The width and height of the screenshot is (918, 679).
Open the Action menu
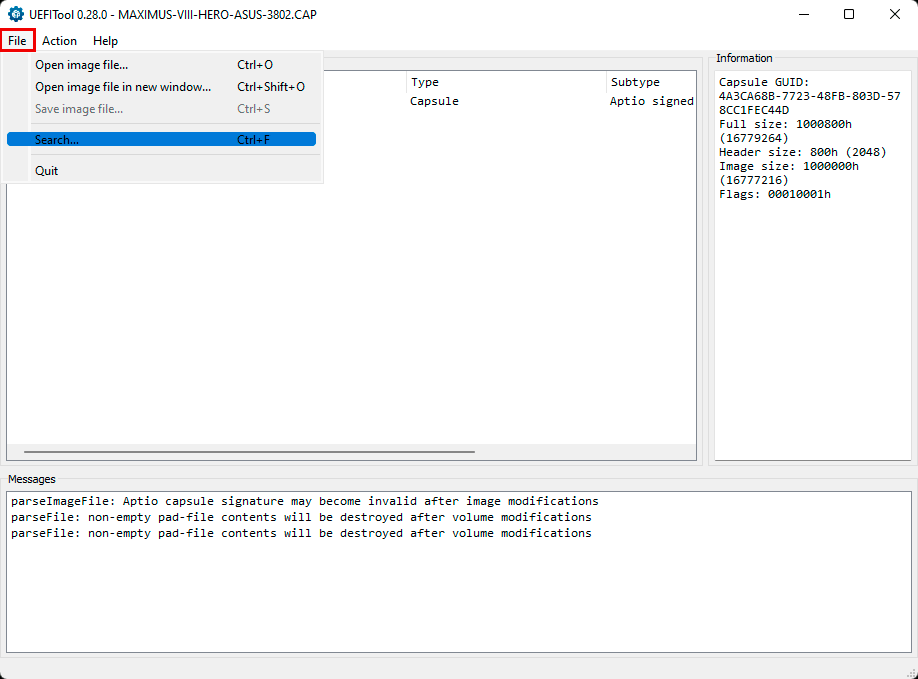point(59,41)
